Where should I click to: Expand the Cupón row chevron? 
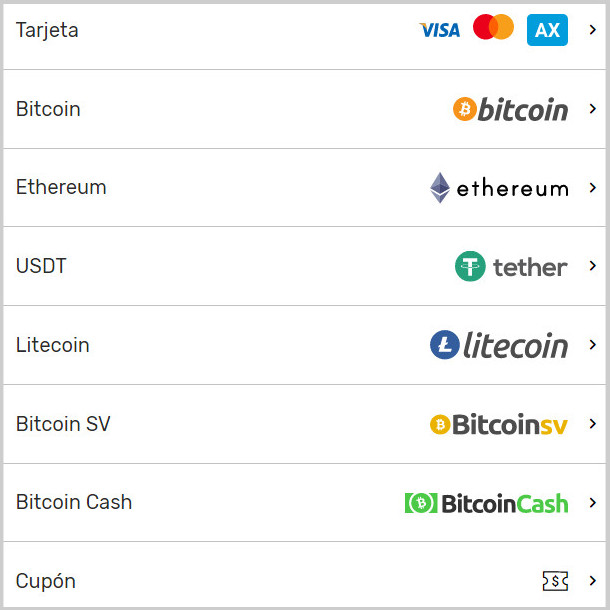tap(592, 581)
